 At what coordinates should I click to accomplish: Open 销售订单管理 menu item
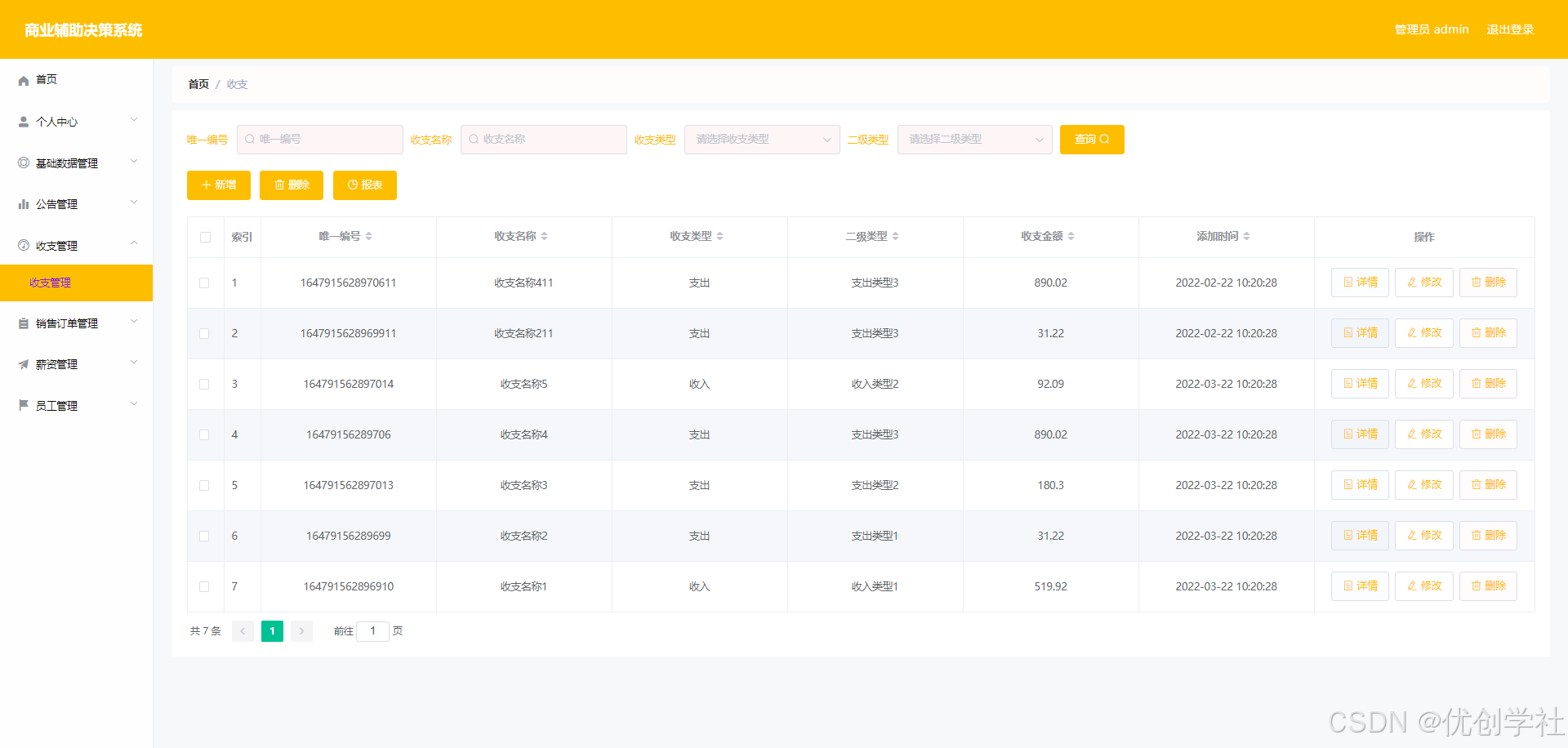click(77, 323)
